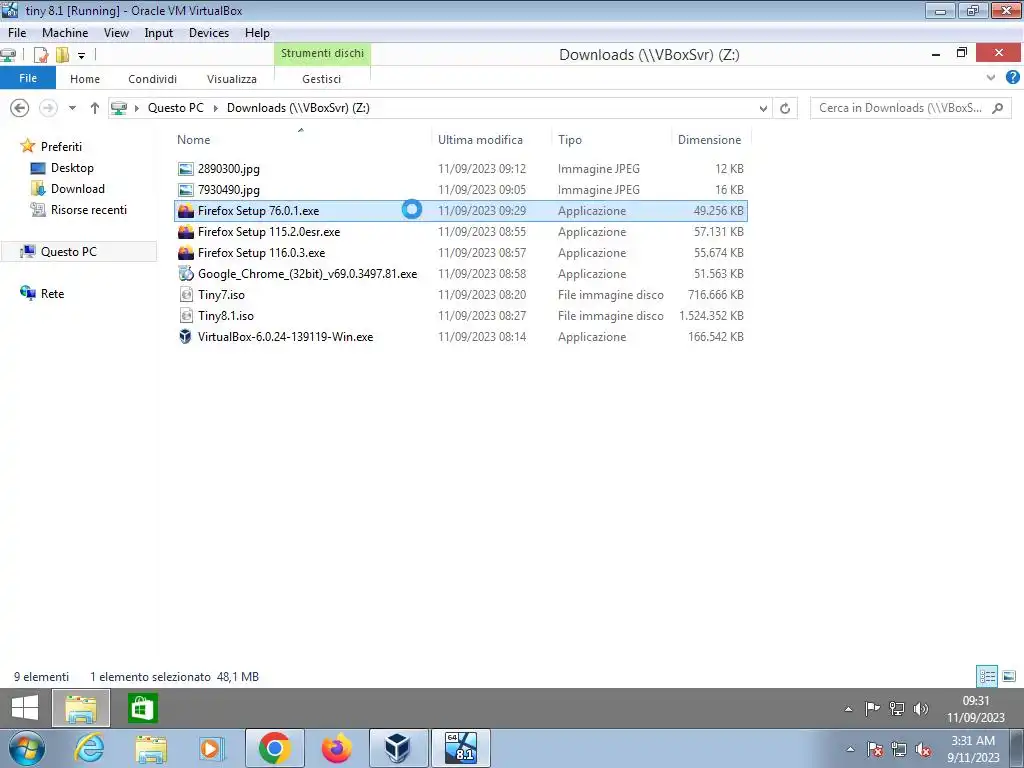Viewport: 1024px width, 768px height.
Task: Open guest Windows 8.1 Start button
Action: (x=25, y=708)
